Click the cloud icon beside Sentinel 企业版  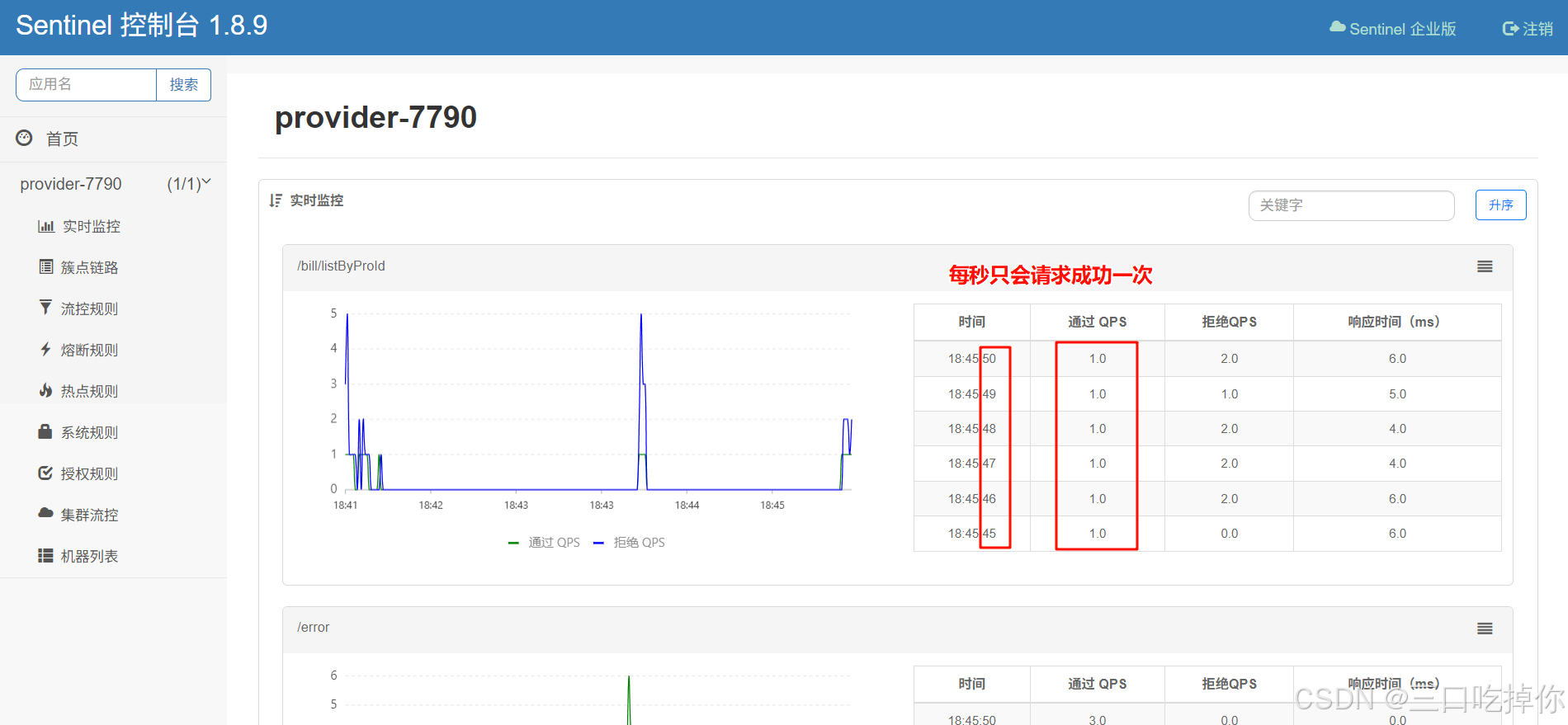(x=1338, y=27)
